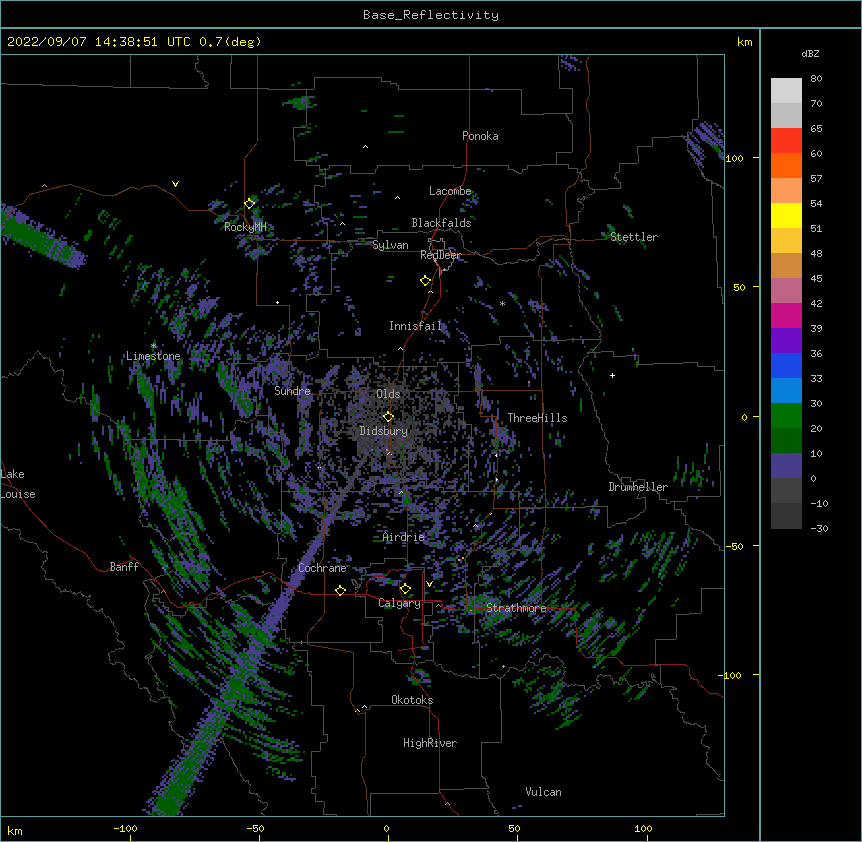Viewport: 862px width, 842px height.
Task: Click the timestamp 2022/09/07 14:38:51 UTC
Action: click(x=99, y=42)
